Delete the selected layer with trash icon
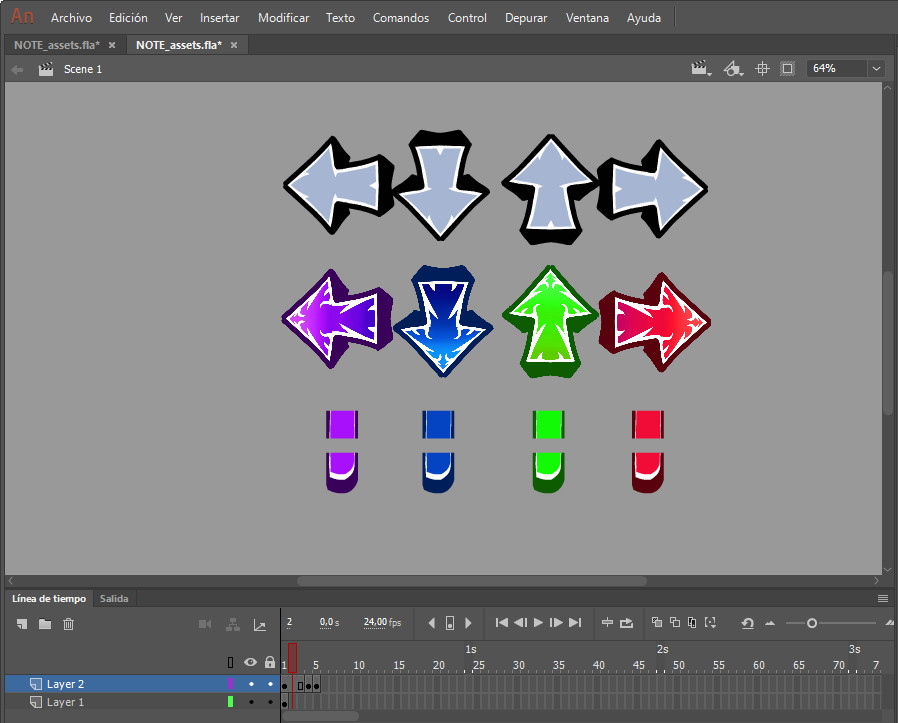This screenshot has width=898, height=723. click(x=67, y=624)
